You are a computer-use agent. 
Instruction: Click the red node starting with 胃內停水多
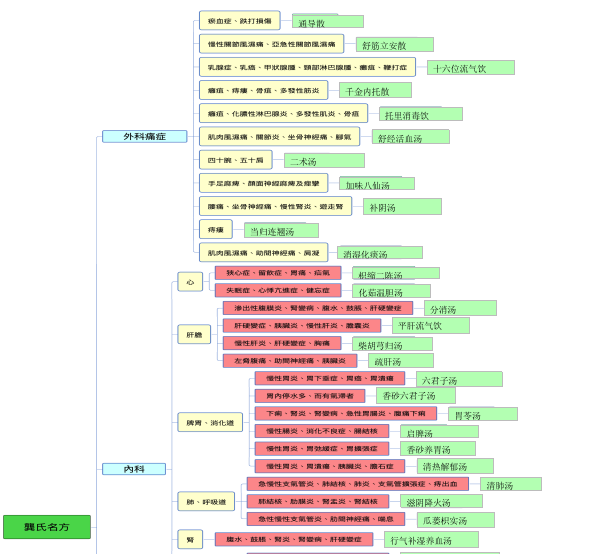click(x=310, y=395)
